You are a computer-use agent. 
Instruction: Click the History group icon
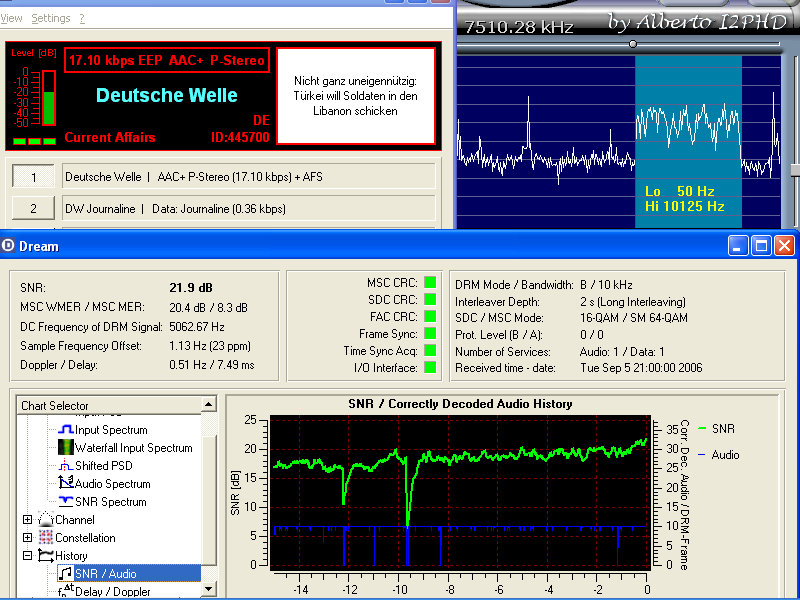coord(46,556)
